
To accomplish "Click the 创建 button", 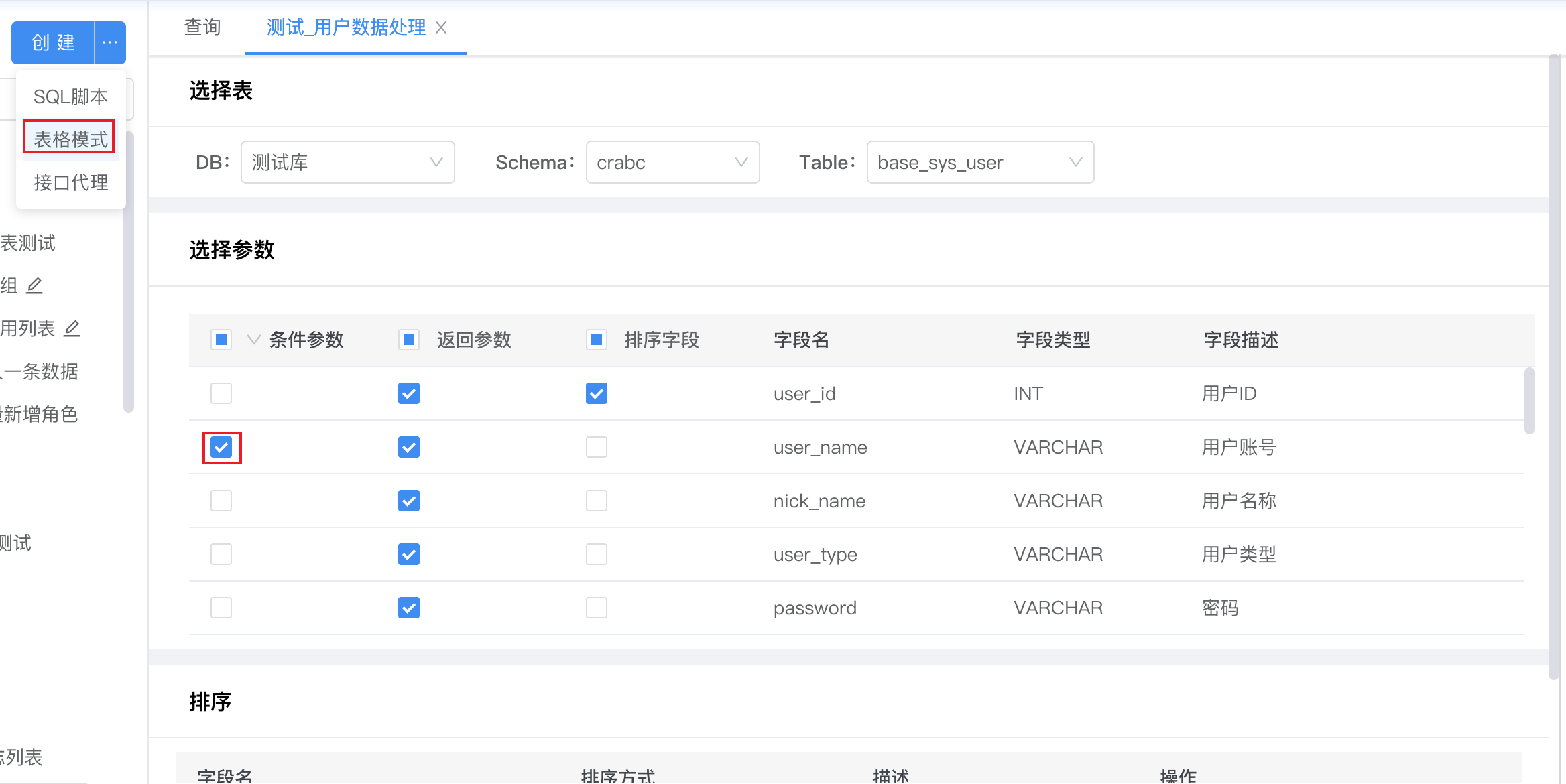I will coord(53,42).
